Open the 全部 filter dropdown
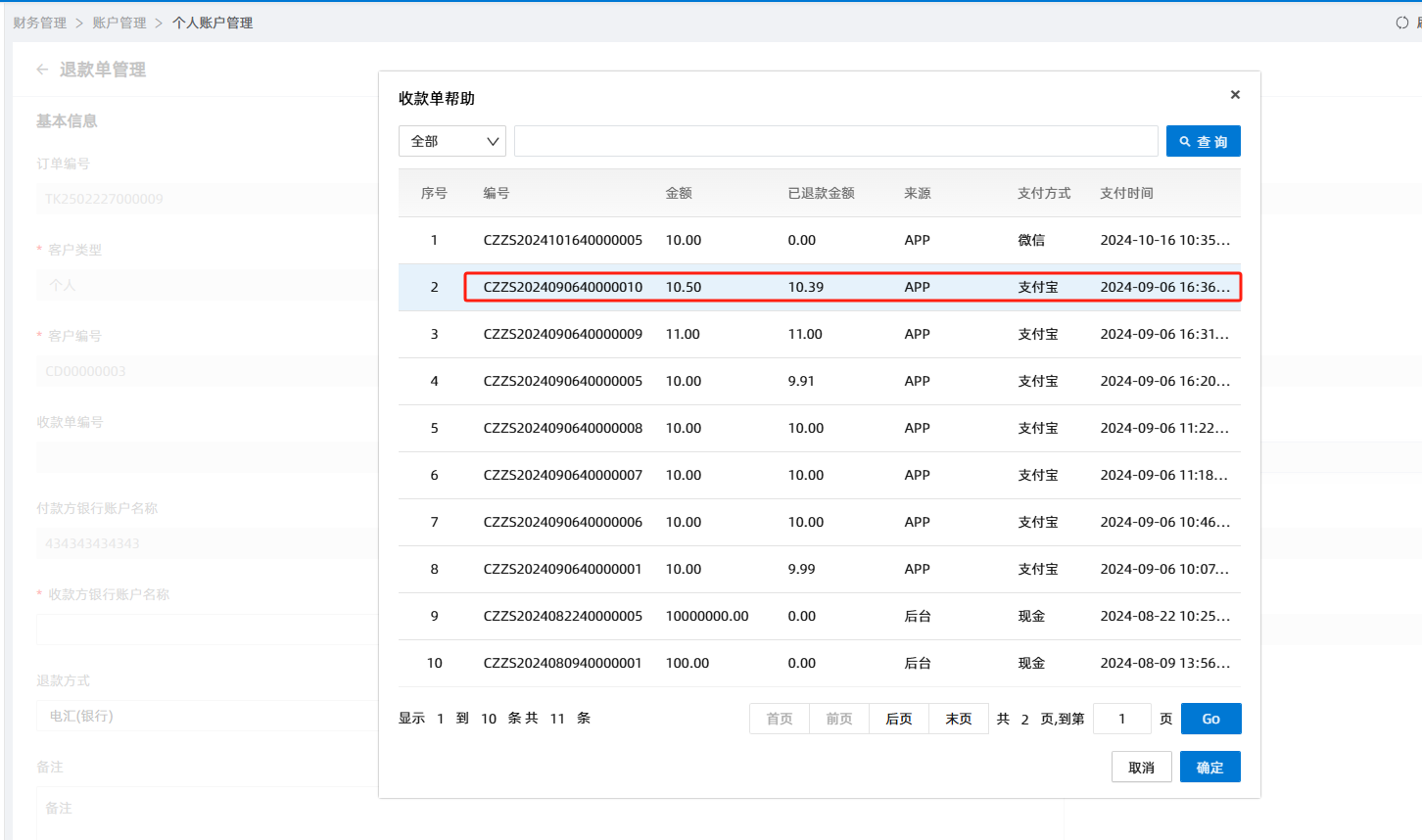The width and height of the screenshot is (1422, 840). (452, 141)
